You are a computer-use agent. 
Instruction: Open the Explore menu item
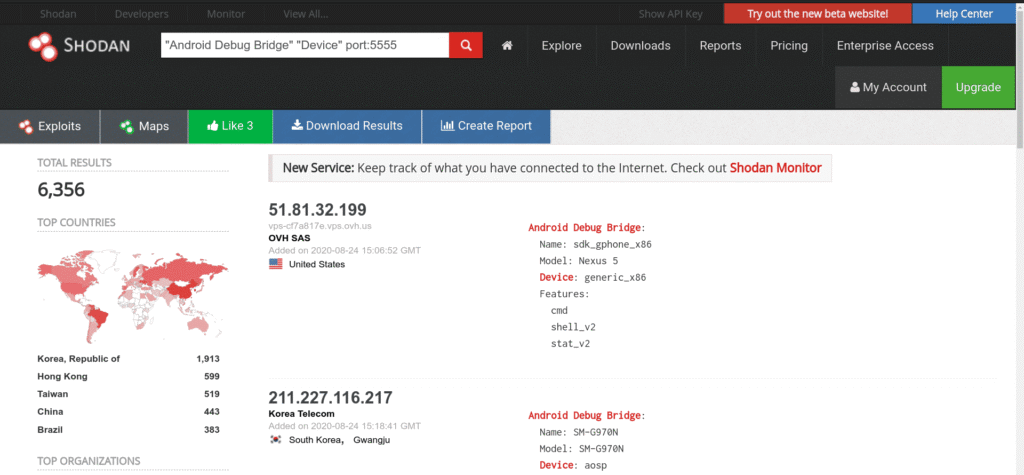click(562, 46)
